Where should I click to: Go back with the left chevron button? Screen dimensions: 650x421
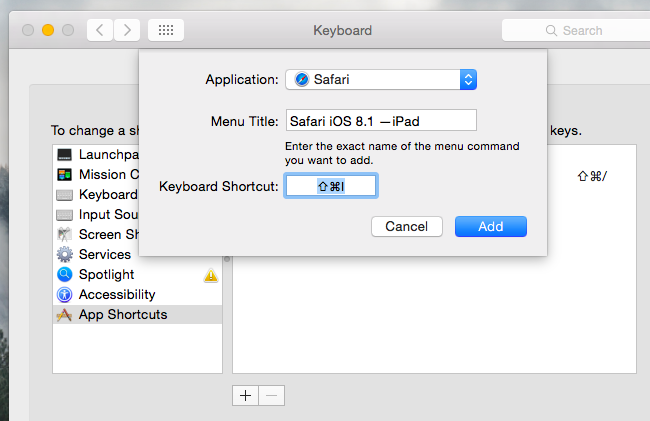tap(99, 30)
